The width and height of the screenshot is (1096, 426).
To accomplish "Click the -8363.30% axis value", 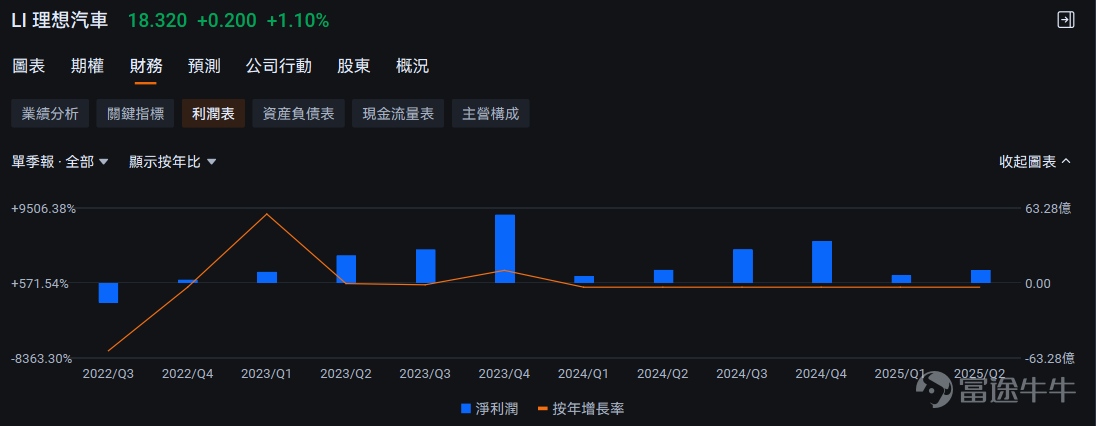I will pos(42,359).
